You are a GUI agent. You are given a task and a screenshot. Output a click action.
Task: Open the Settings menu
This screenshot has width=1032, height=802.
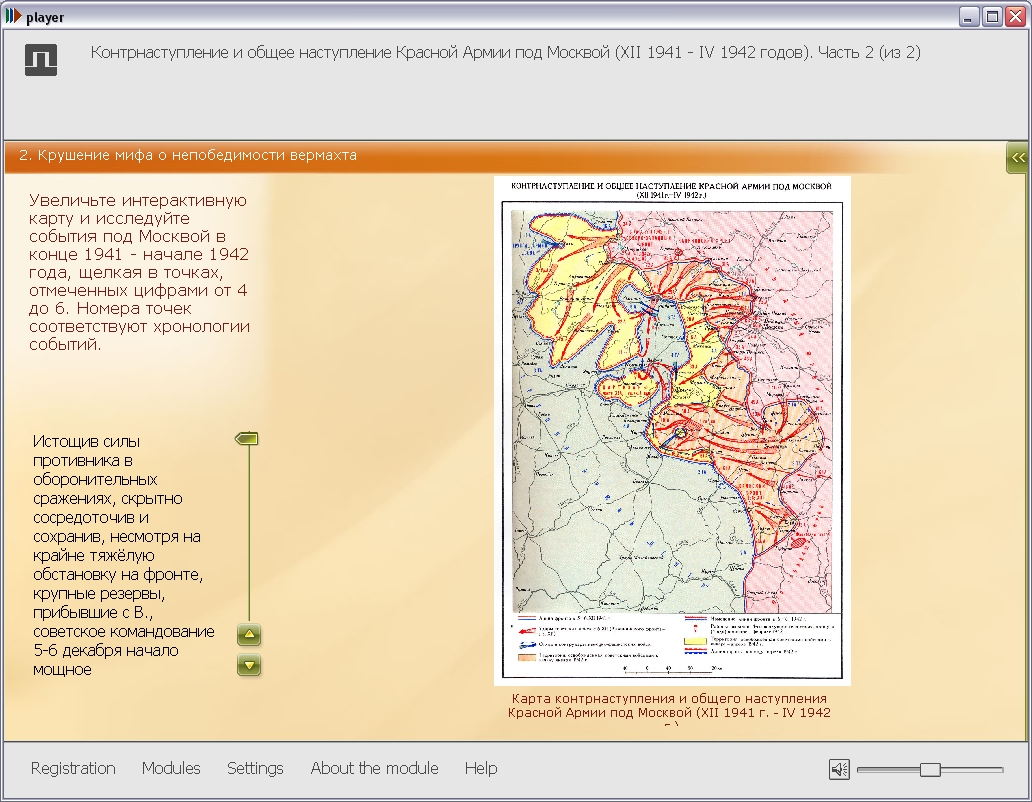255,768
